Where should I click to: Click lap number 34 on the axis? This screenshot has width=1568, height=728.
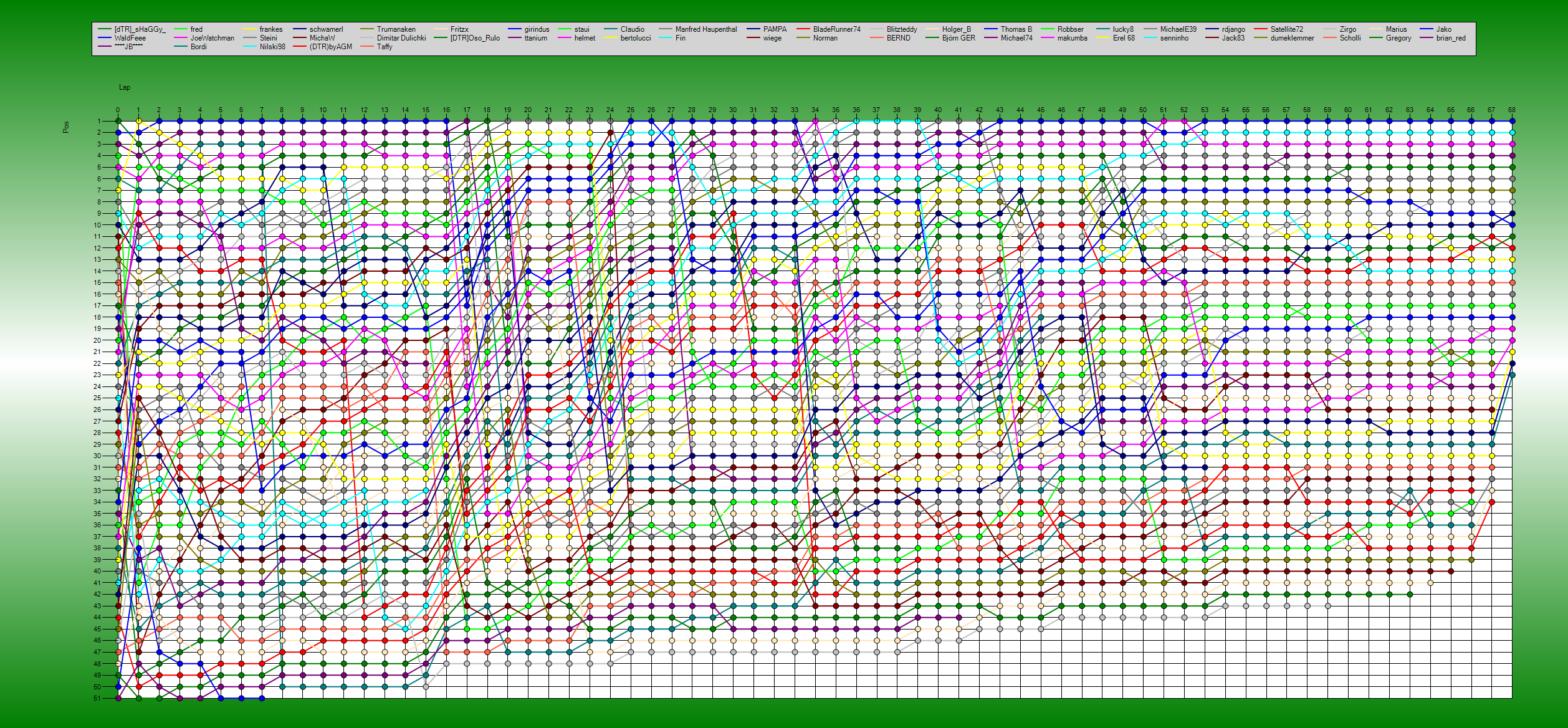[815, 110]
